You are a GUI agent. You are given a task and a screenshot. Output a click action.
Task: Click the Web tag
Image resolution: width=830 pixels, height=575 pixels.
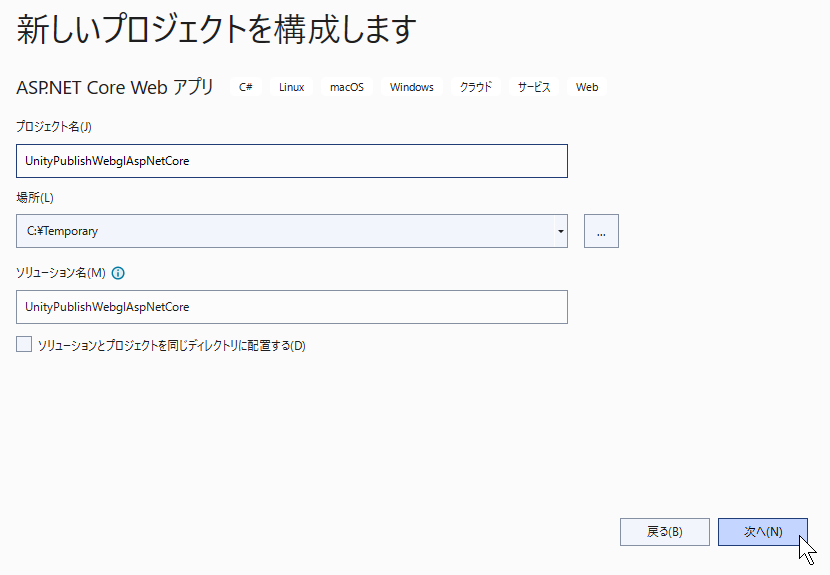pyautogui.click(x=587, y=87)
